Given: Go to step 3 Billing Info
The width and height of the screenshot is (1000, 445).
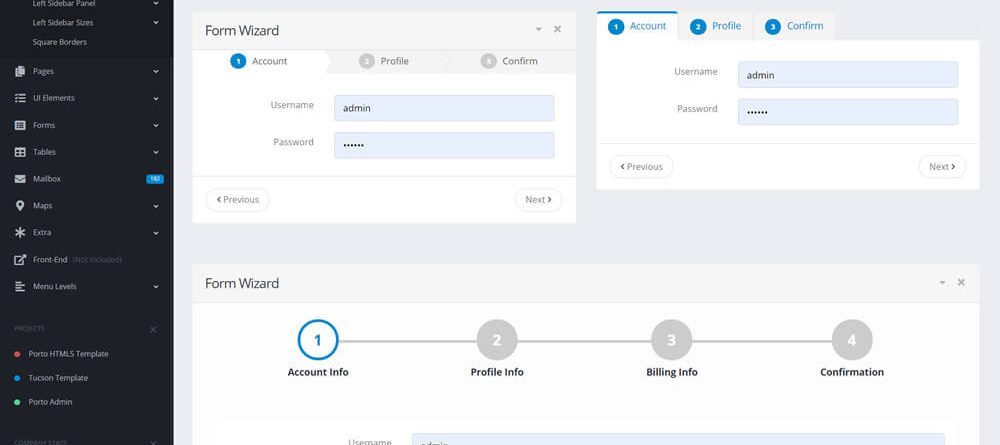Looking at the screenshot, I should (x=671, y=340).
